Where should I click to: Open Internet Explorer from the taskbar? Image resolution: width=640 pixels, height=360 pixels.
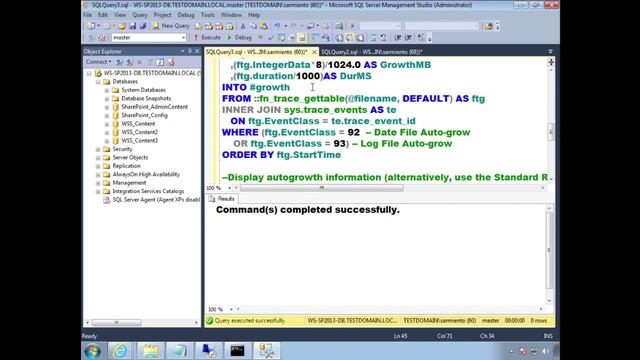pyautogui.click(x=120, y=351)
